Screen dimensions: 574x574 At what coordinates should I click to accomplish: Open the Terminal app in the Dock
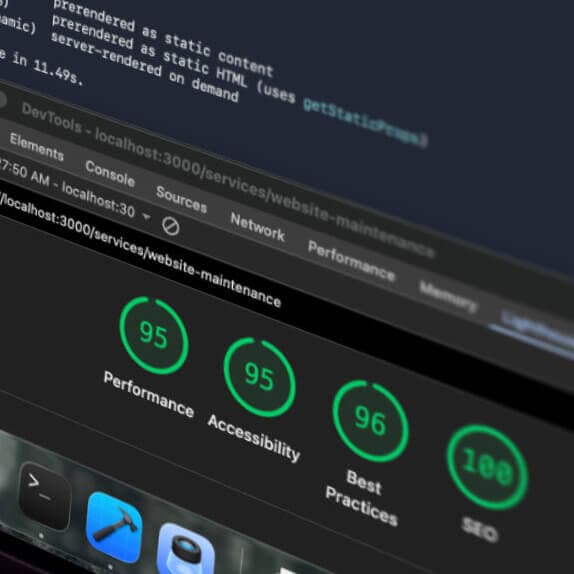pyautogui.click(x=44, y=495)
